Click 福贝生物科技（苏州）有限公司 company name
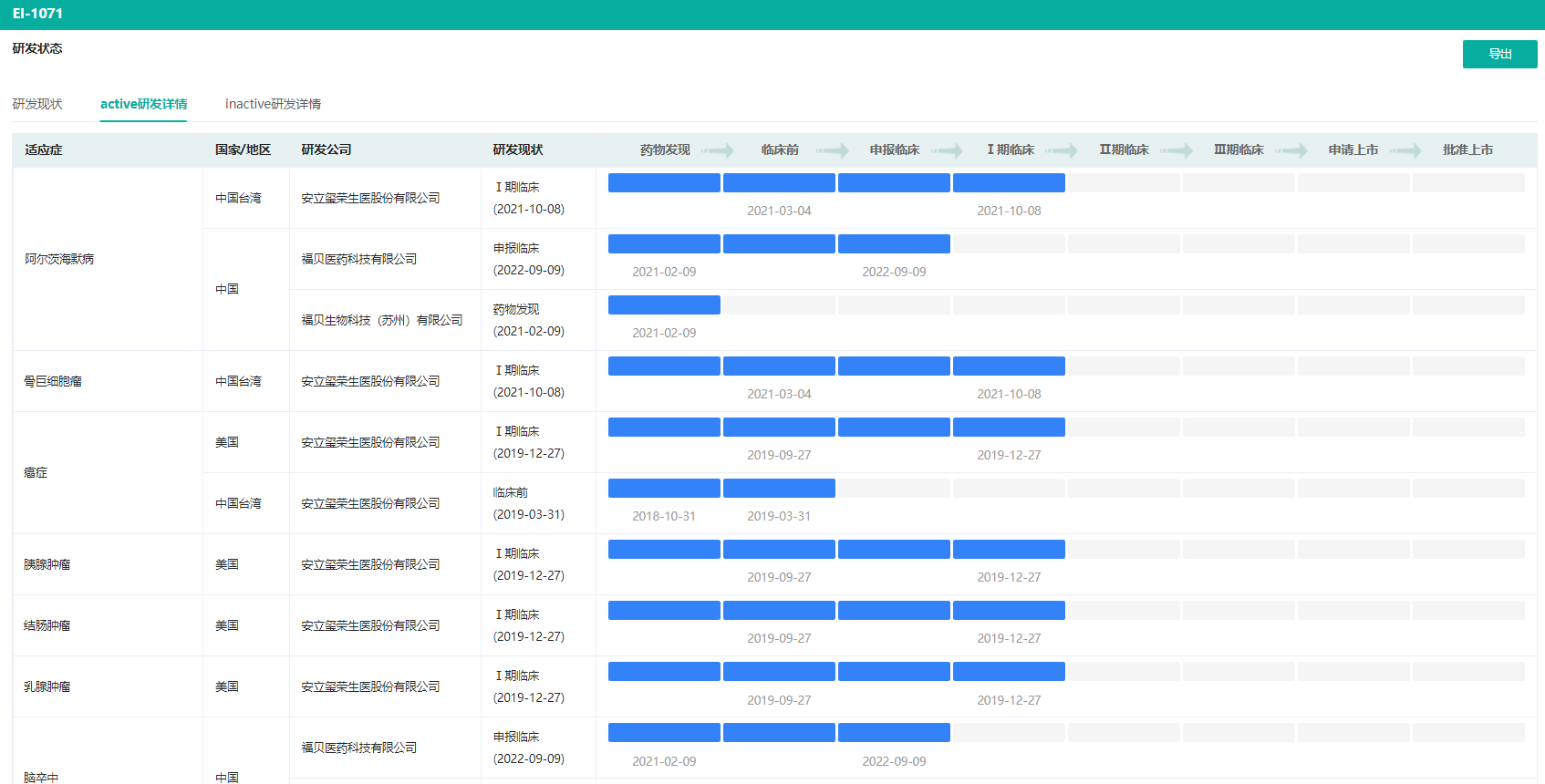 click(382, 320)
